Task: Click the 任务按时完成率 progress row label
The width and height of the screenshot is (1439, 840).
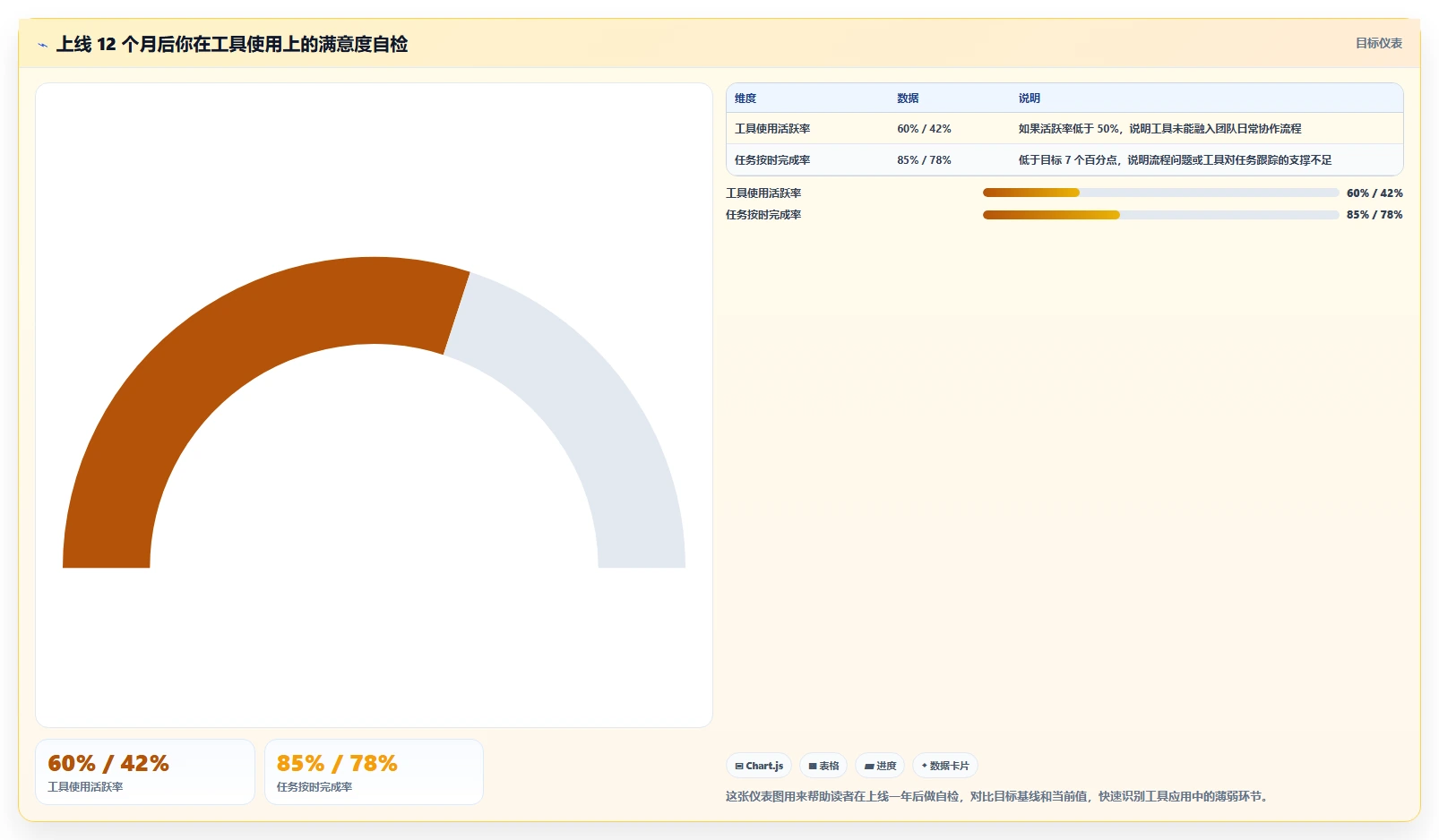Action: tap(763, 215)
